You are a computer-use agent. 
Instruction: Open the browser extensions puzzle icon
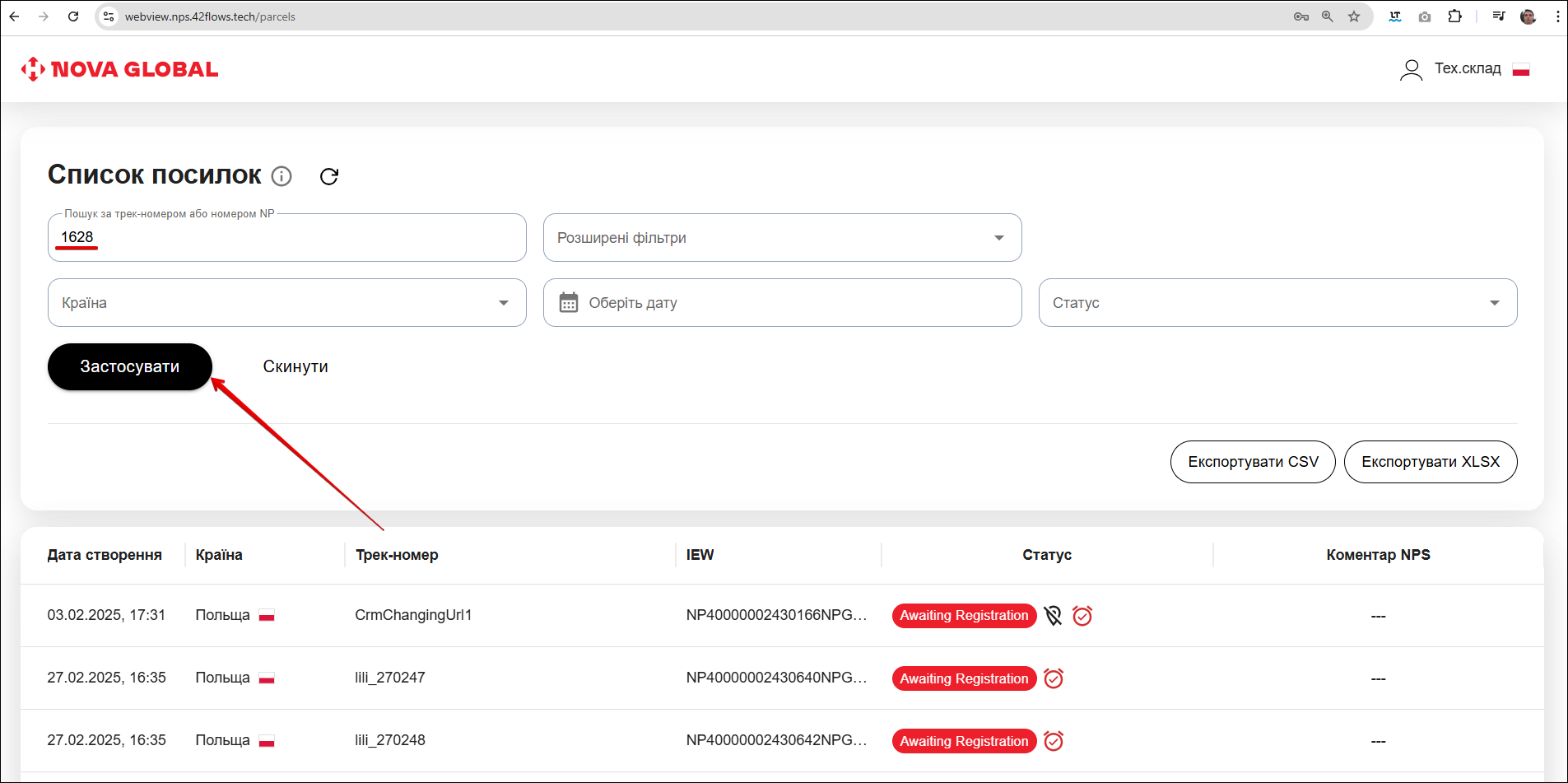coord(1455,16)
